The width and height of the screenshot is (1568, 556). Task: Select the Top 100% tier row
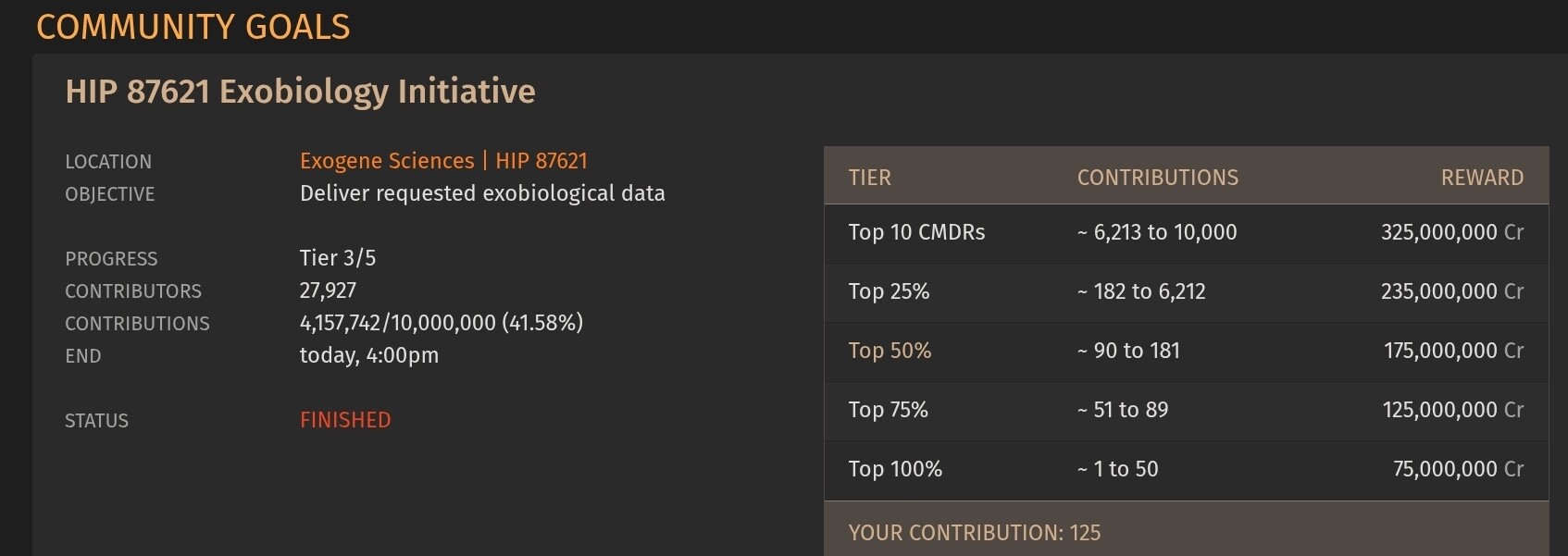pos(895,469)
